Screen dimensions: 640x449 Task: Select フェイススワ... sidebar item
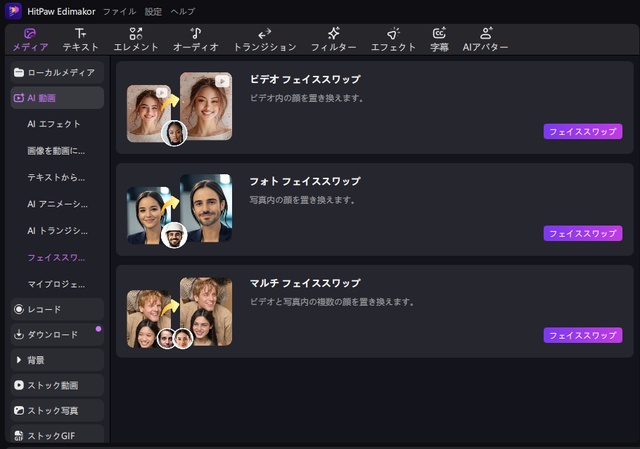coord(56,258)
